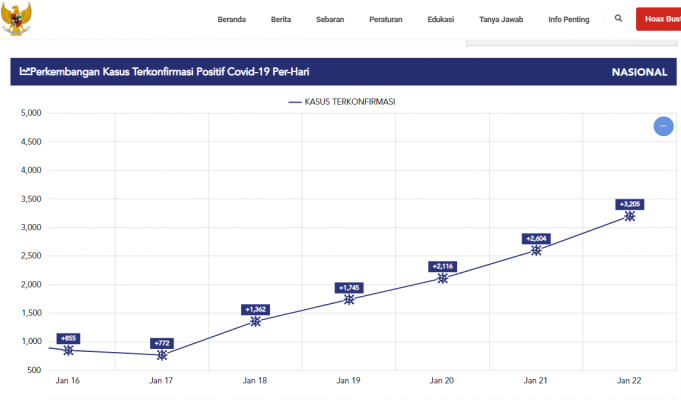Click the Jan 16 virus data marker
The width and height of the screenshot is (681, 400).
click(68, 351)
